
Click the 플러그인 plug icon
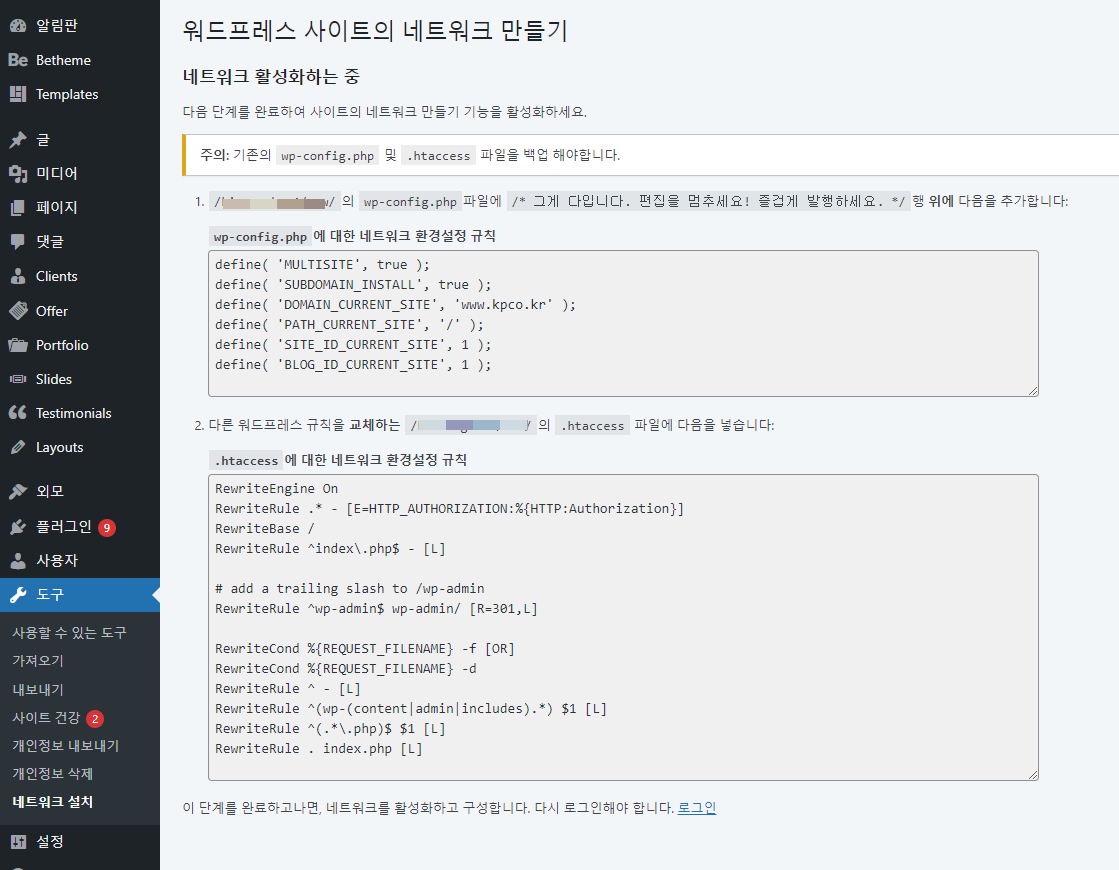[18, 527]
